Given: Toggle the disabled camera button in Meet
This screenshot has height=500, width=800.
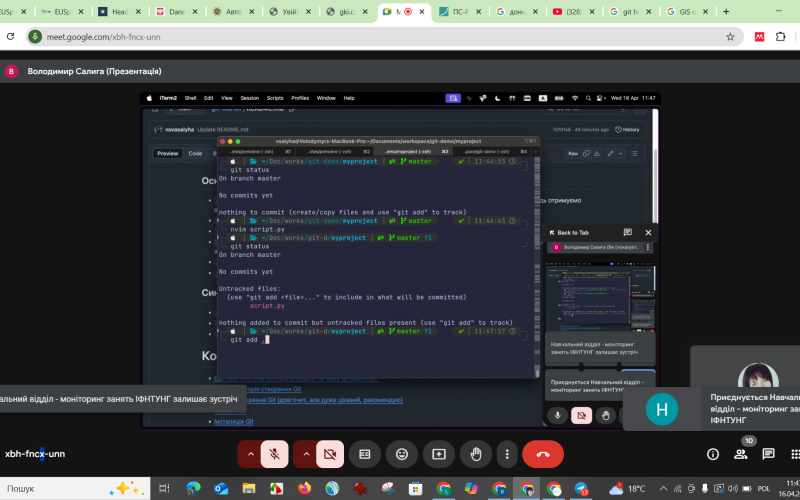Looking at the screenshot, I should click(330, 454).
